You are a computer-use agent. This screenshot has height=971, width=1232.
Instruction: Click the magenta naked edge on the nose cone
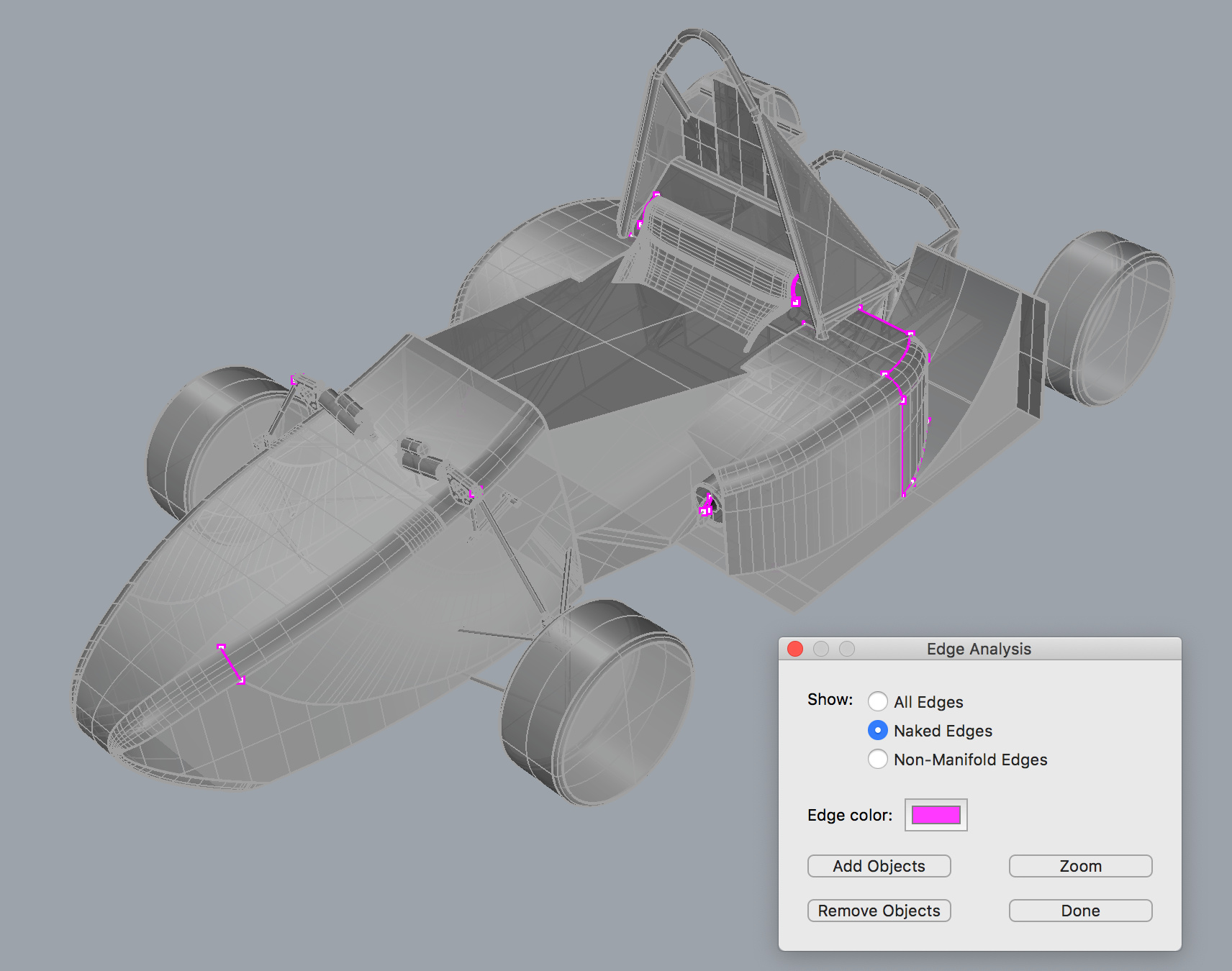pyautogui.click(x=231, y=664)
